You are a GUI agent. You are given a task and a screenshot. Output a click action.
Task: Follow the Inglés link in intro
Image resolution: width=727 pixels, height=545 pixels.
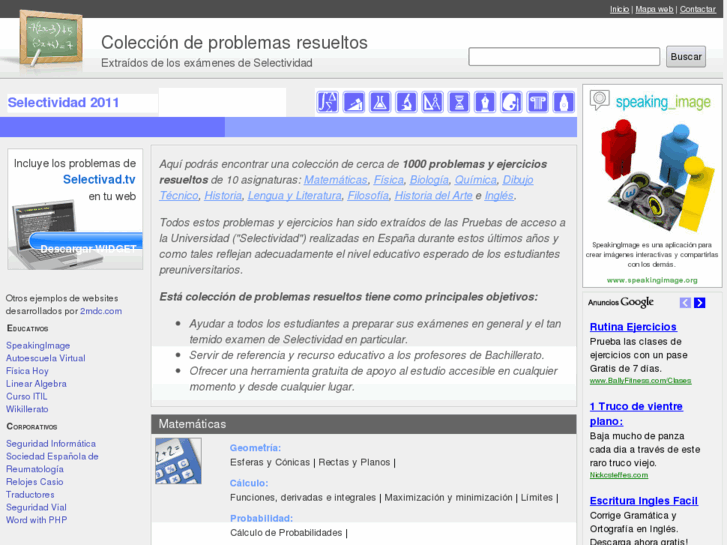click(499, 196)
